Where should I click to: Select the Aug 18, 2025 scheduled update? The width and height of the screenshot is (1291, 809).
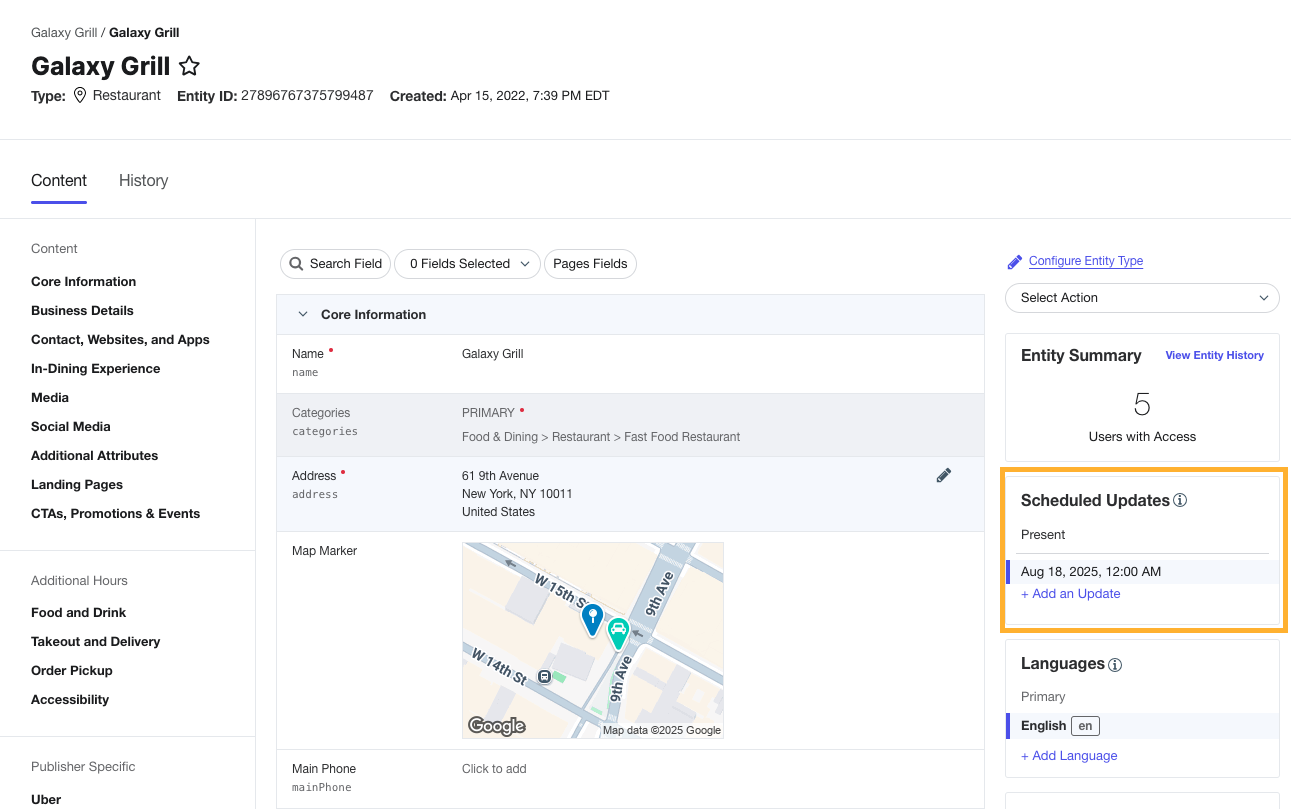[1090, 571]
